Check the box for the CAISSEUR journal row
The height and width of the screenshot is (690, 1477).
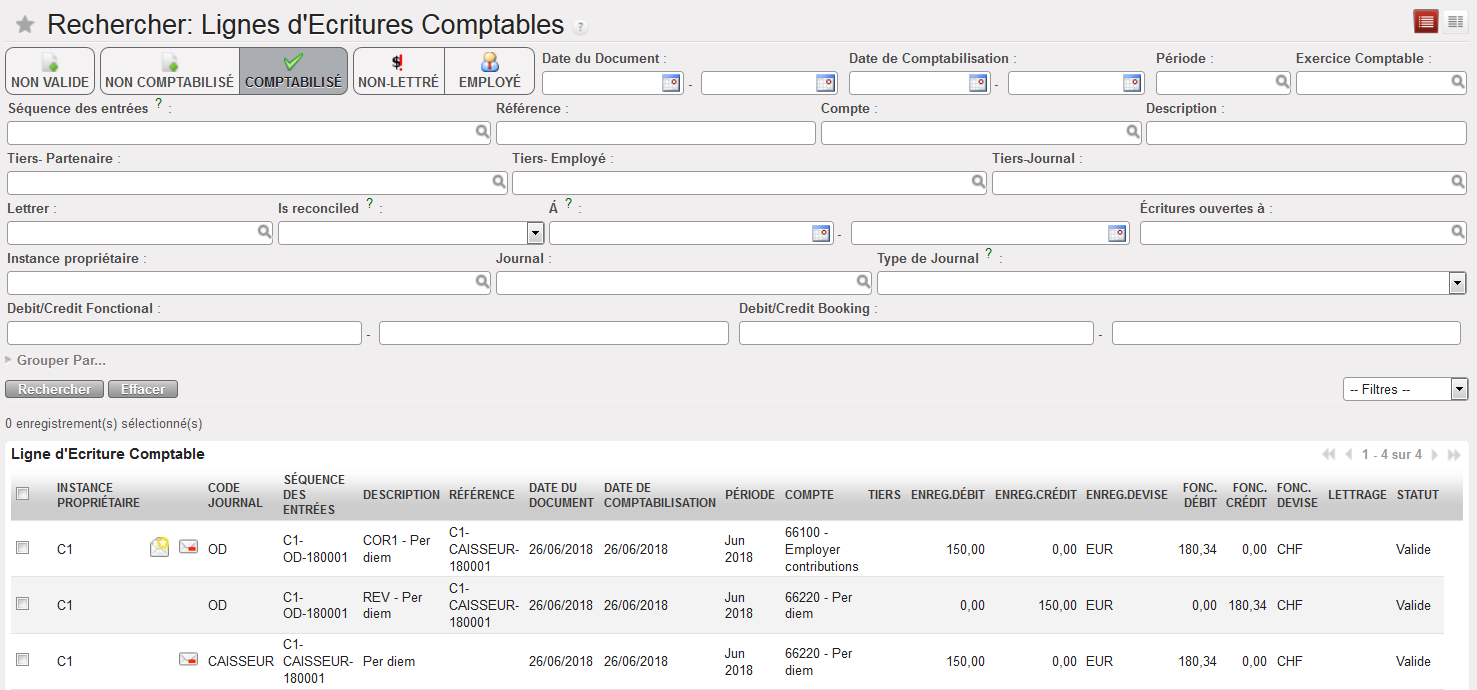(23, 660)
